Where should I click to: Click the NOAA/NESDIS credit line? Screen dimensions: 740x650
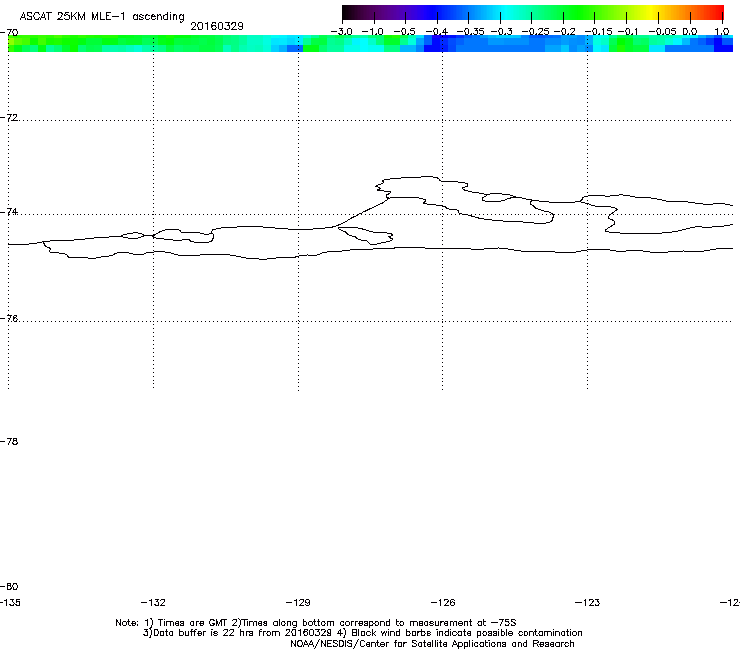(x=432, y=644)
